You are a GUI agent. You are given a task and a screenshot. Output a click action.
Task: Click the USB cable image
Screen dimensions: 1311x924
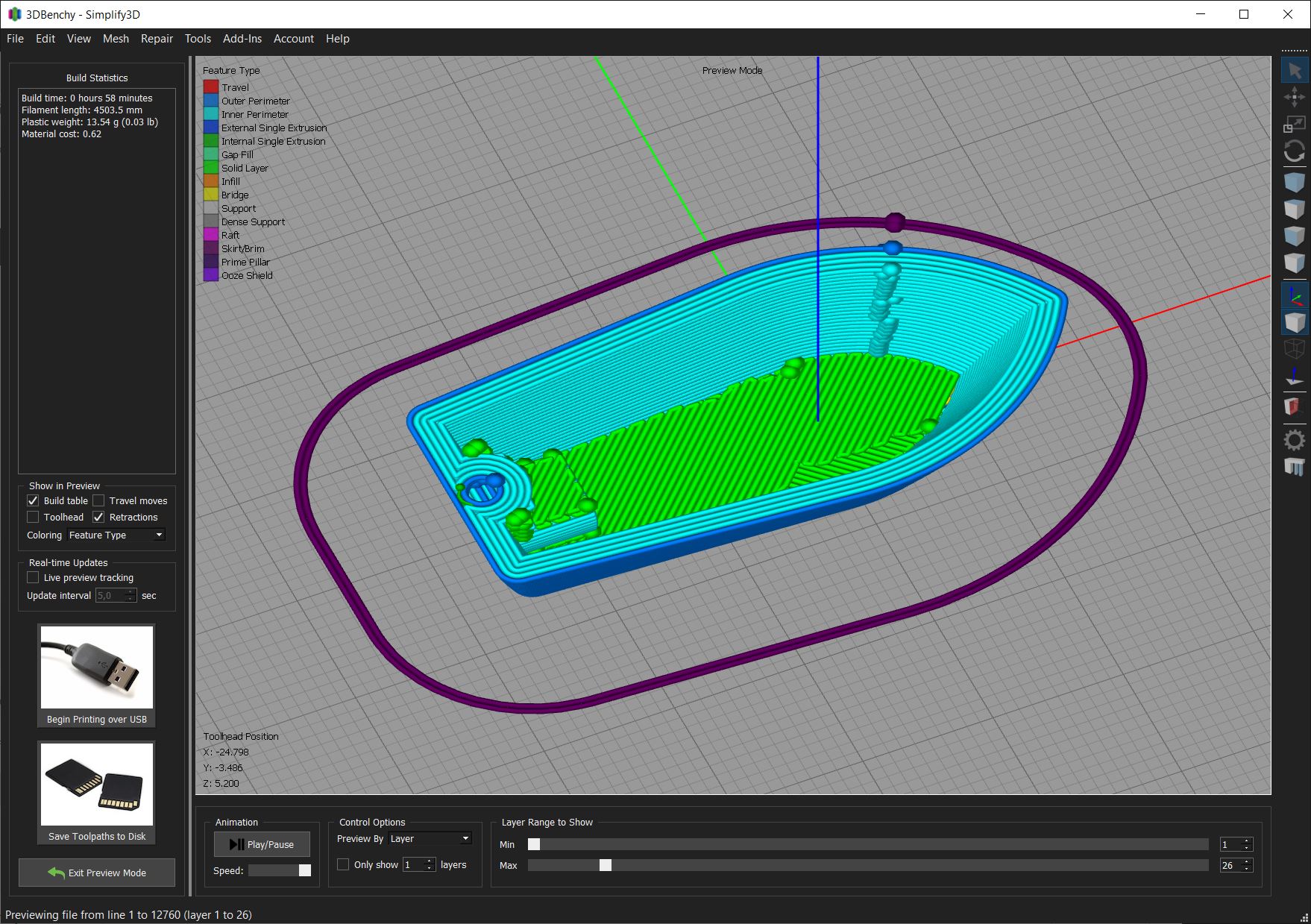coord(97,667)
